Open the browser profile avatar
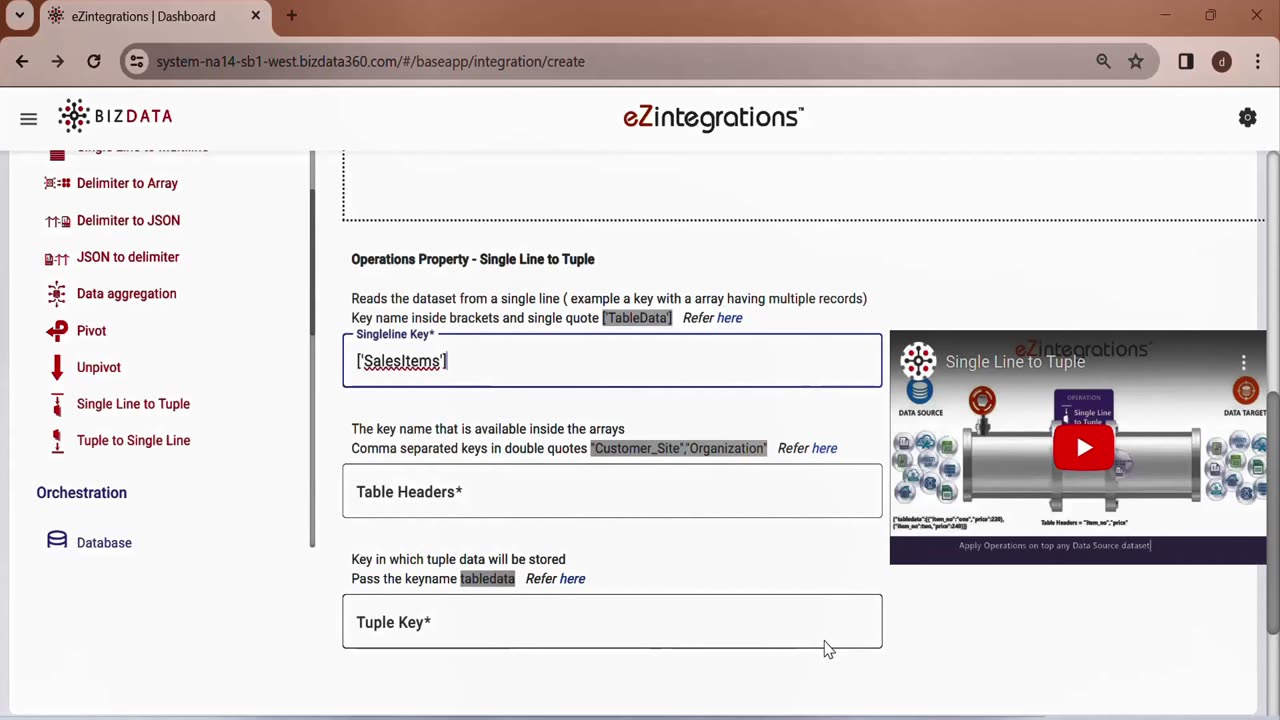The image size is (1280, 720). tap(1221, 62)
